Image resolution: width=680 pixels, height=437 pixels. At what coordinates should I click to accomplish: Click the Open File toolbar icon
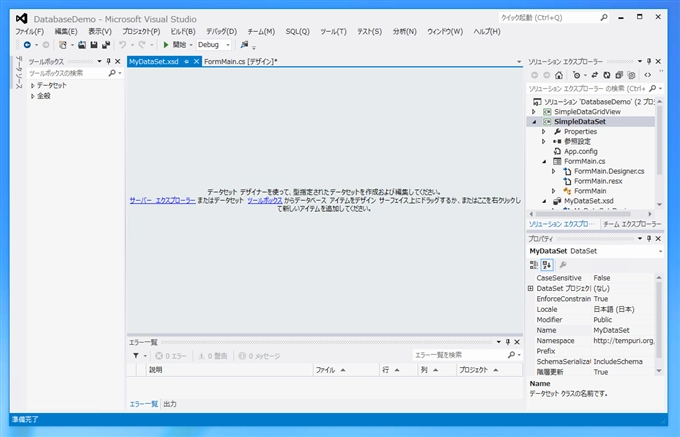coord(82,45)
